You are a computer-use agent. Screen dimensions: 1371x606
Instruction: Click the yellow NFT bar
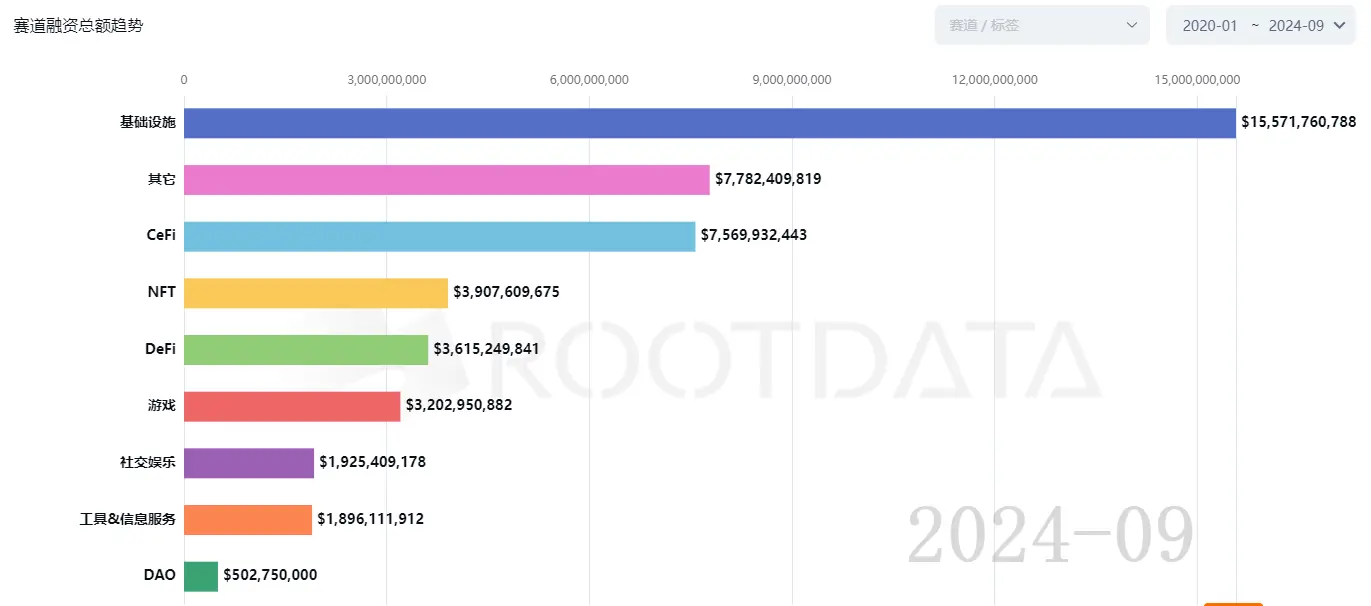(x=315, y=293)
